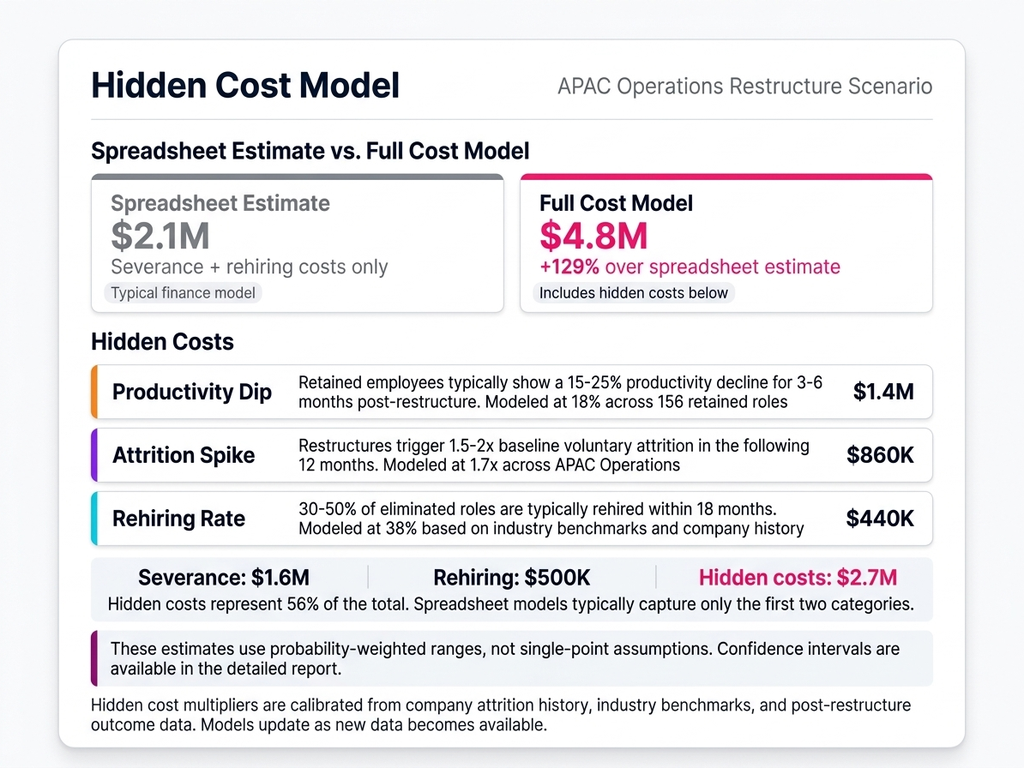Select the Spreadsheet Estimate card heading

point(220,203)
